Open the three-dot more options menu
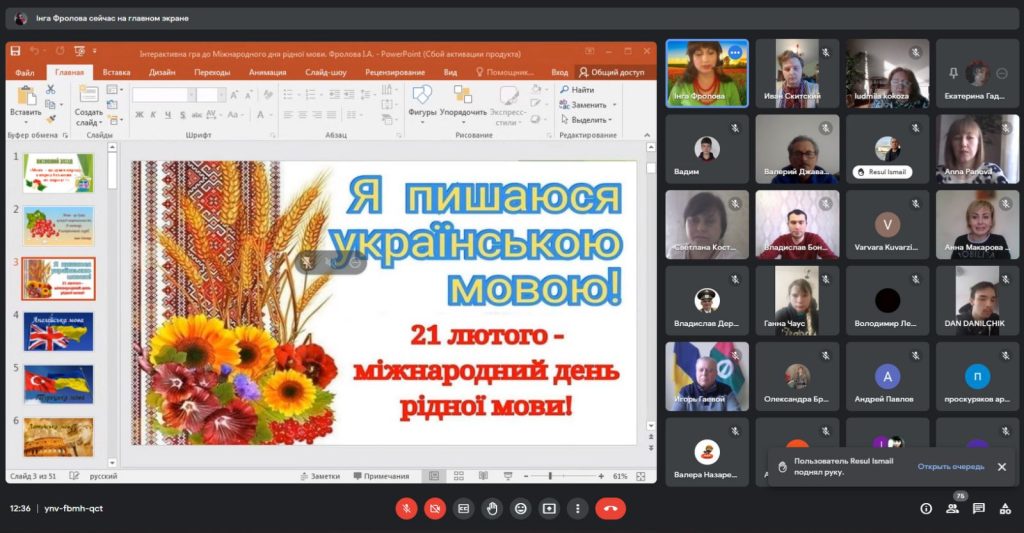This screenshot has width=1024, height=533. 577,508
